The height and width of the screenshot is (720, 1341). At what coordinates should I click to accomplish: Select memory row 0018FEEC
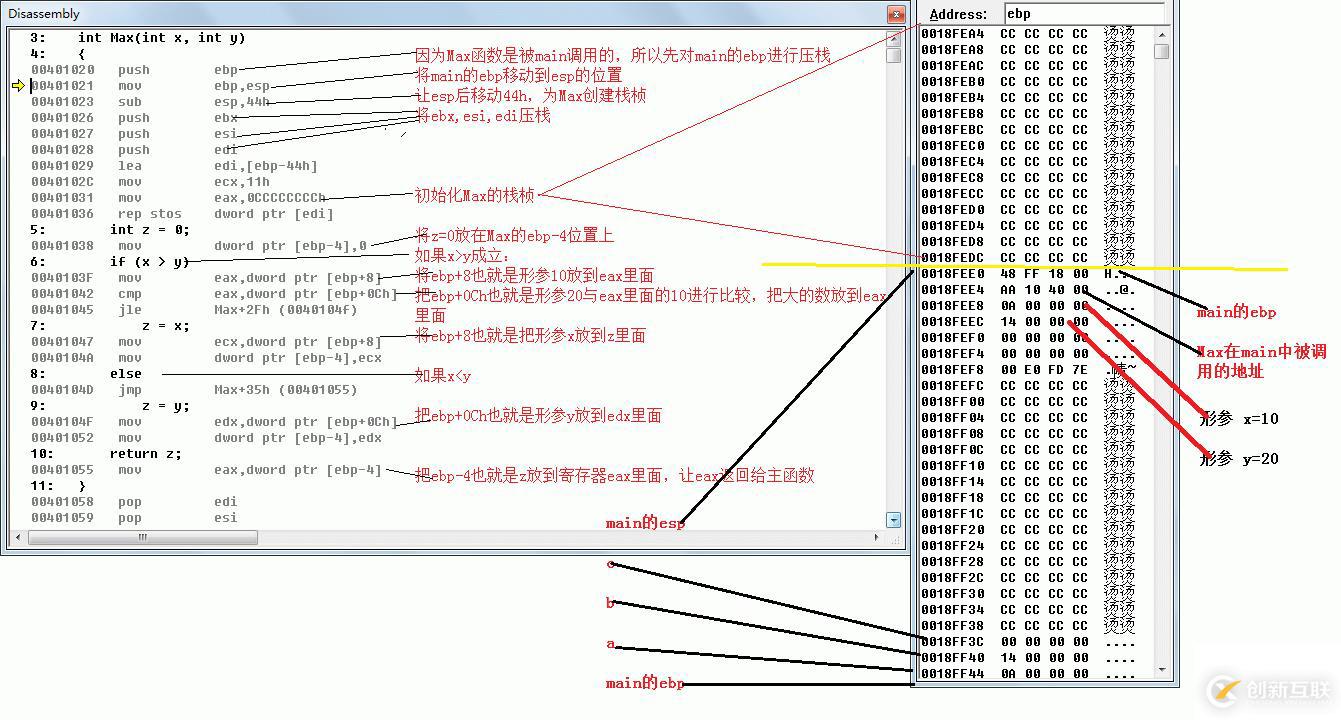pyautogui.click(x=1028, y=321)
